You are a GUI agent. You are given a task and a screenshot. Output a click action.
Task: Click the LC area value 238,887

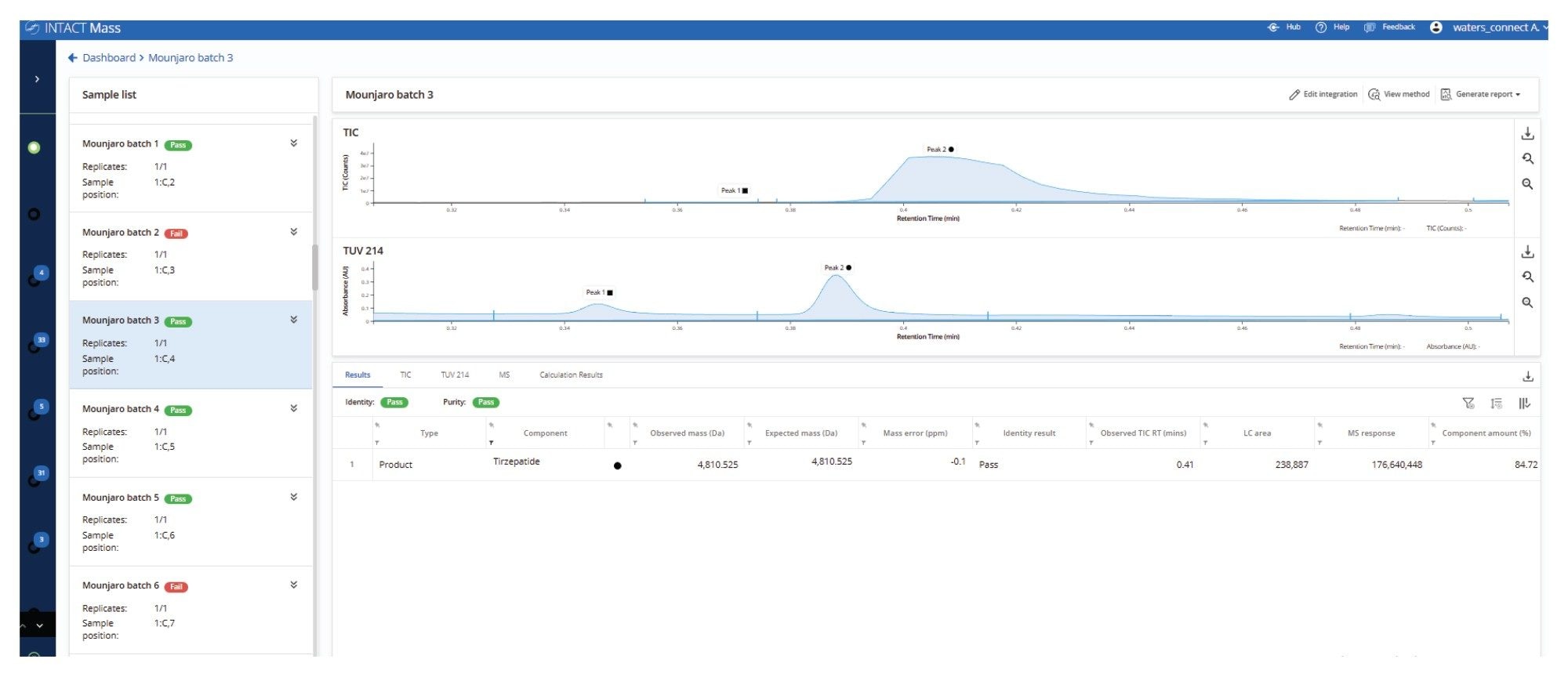(x=1291, y=465)
